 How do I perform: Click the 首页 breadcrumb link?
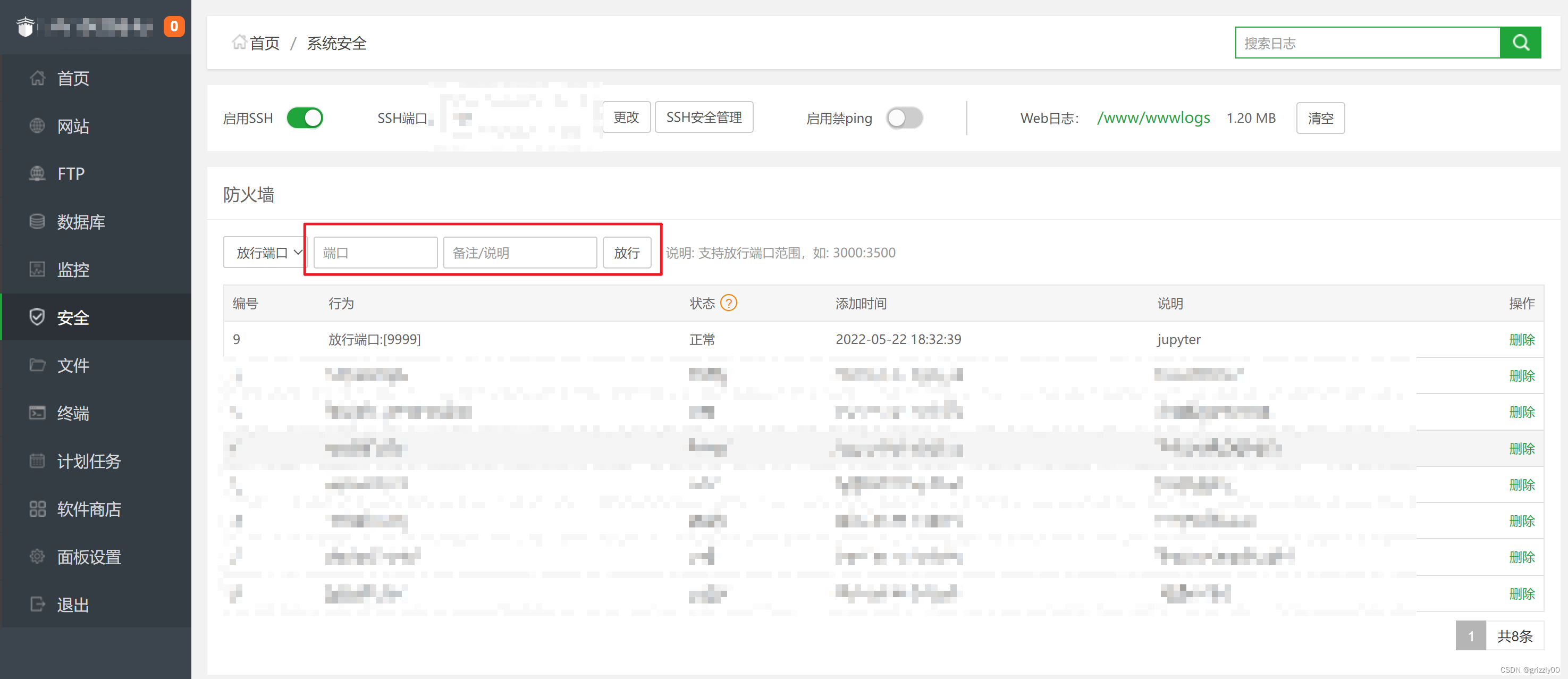(x=264, y=43)
